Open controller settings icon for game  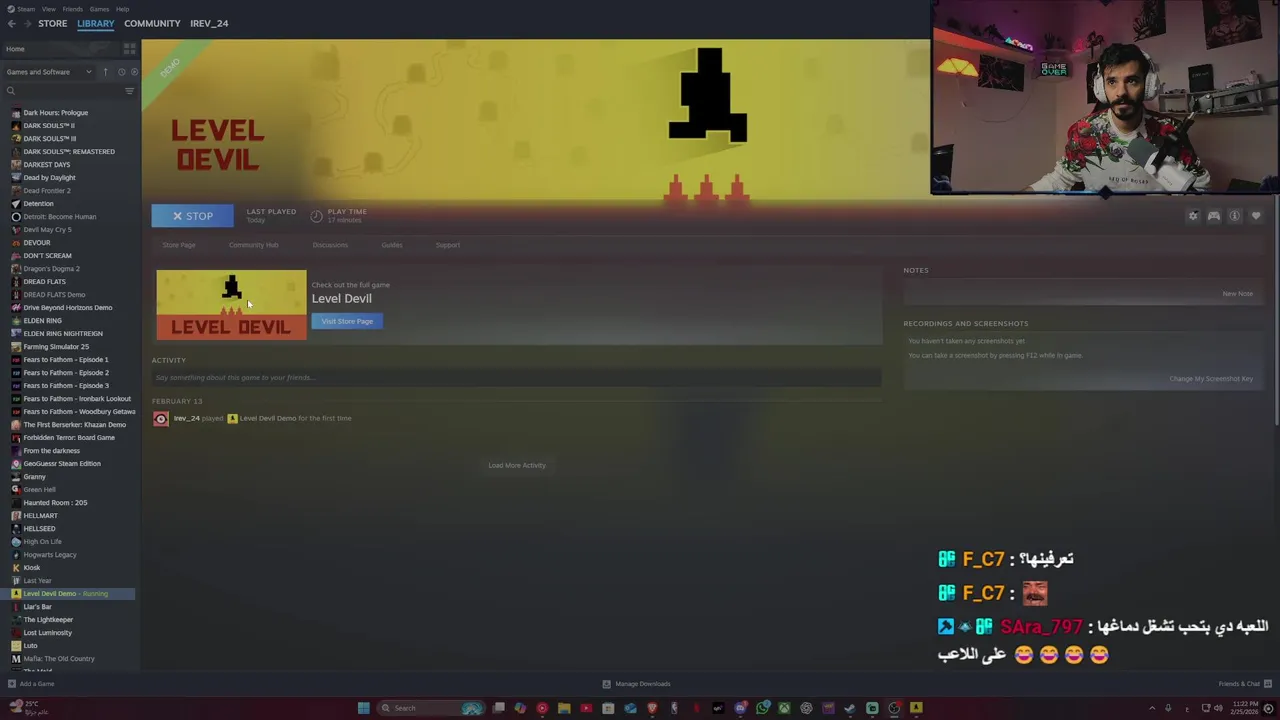[1213, 216]
